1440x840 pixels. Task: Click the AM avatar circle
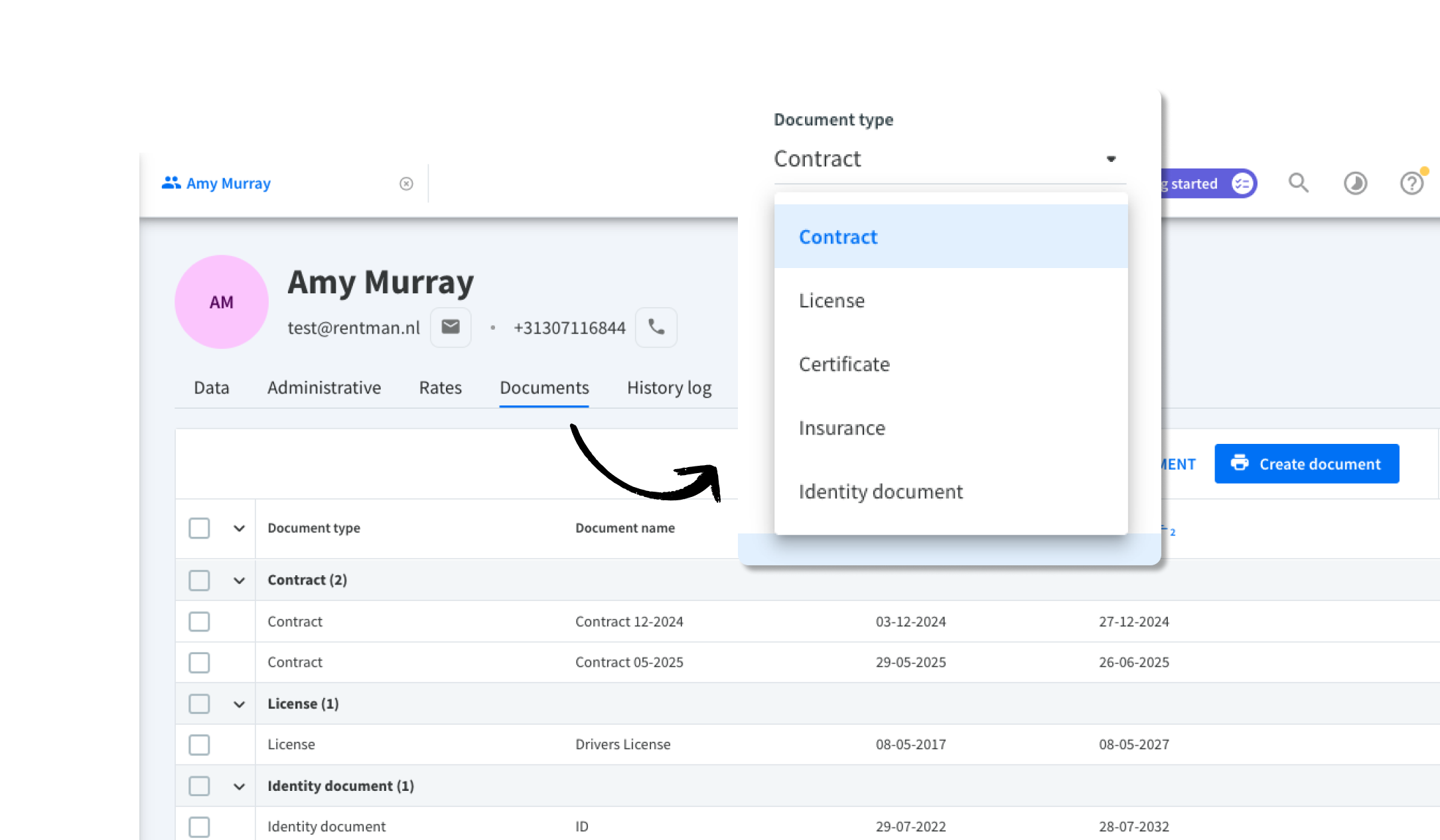222,302
